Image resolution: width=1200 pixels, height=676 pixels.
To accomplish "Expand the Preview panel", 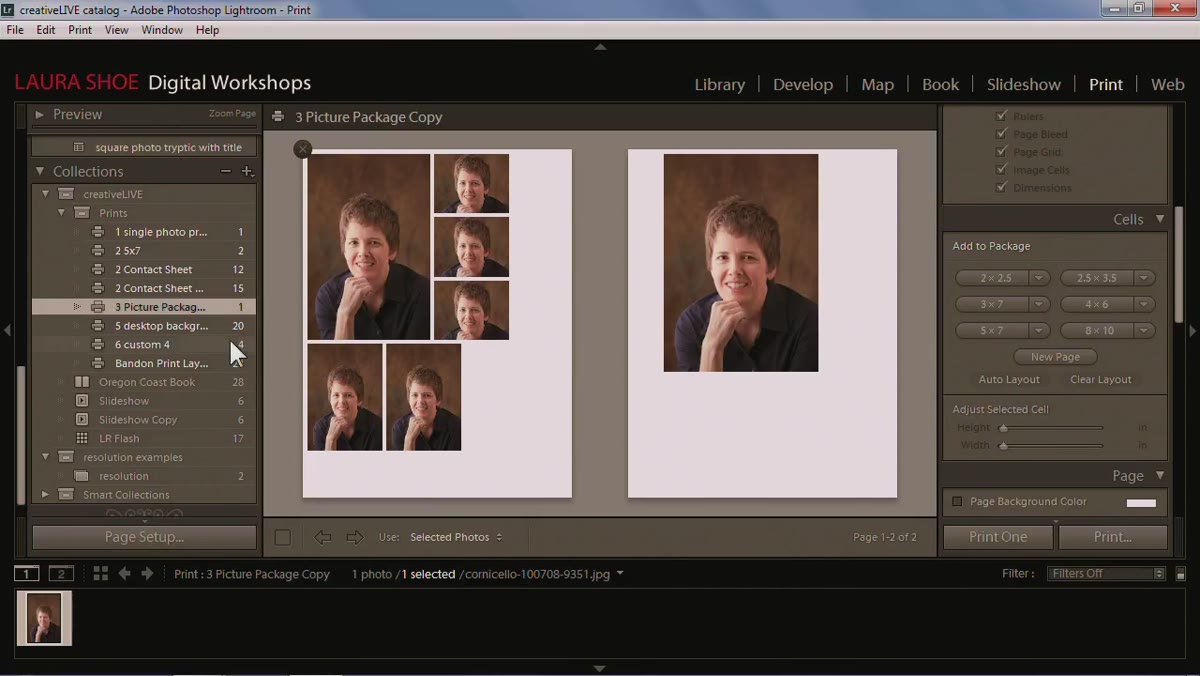I will coord(40,115).
